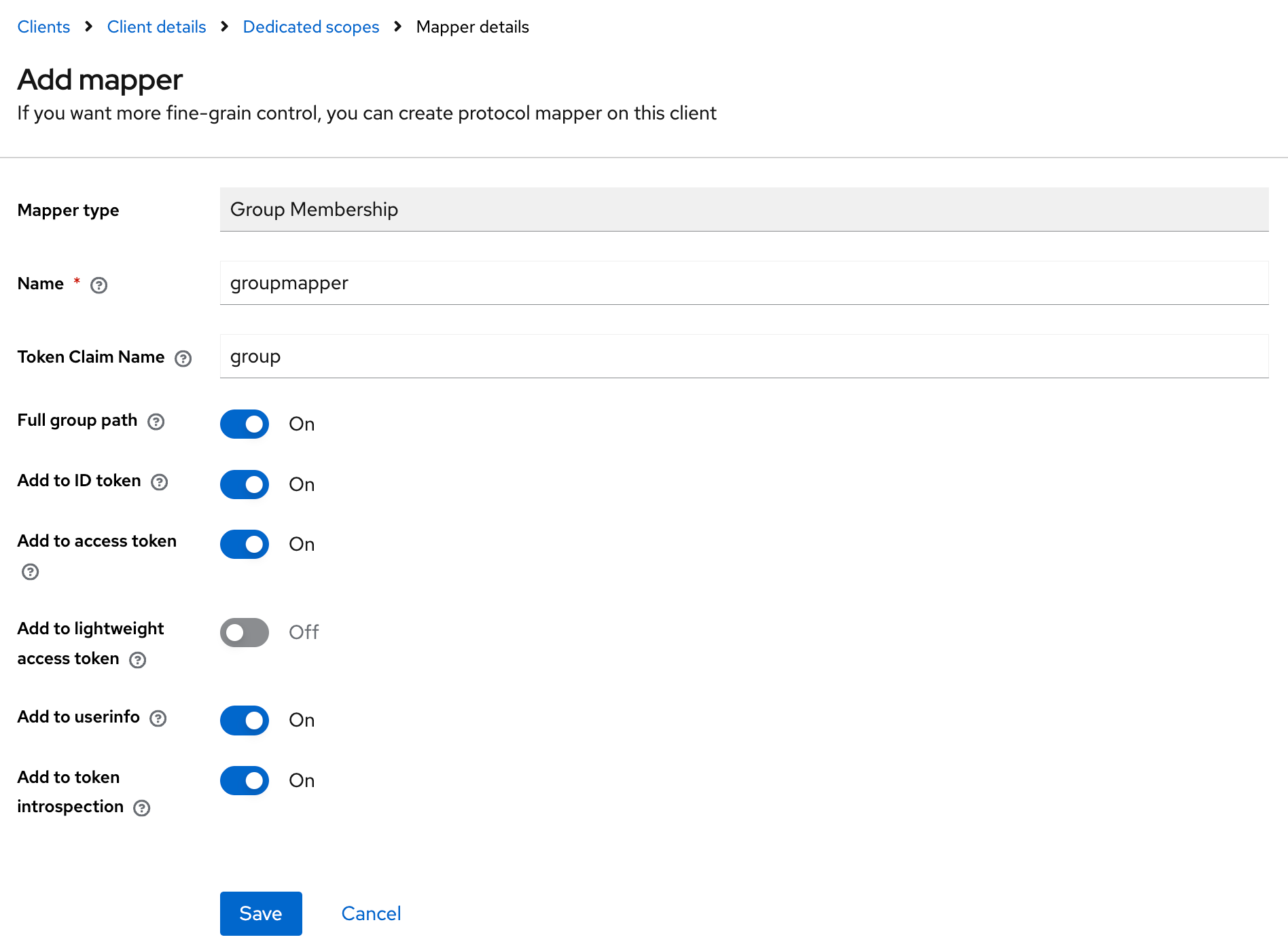Viewport: 1288px width, 948px height.
Task: Save the group mapper
Action: click(x=261, y=913)
